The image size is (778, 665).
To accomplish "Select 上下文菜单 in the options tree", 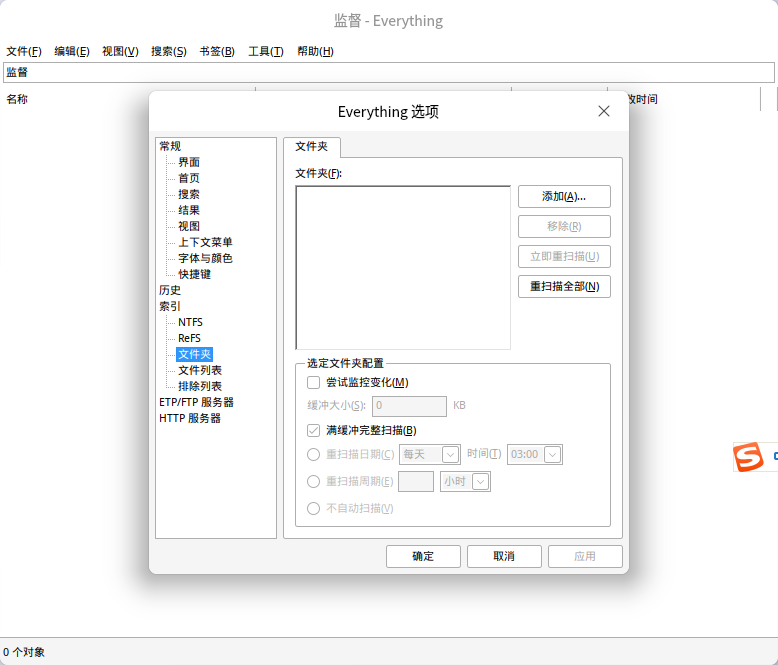I will (205, 242).
